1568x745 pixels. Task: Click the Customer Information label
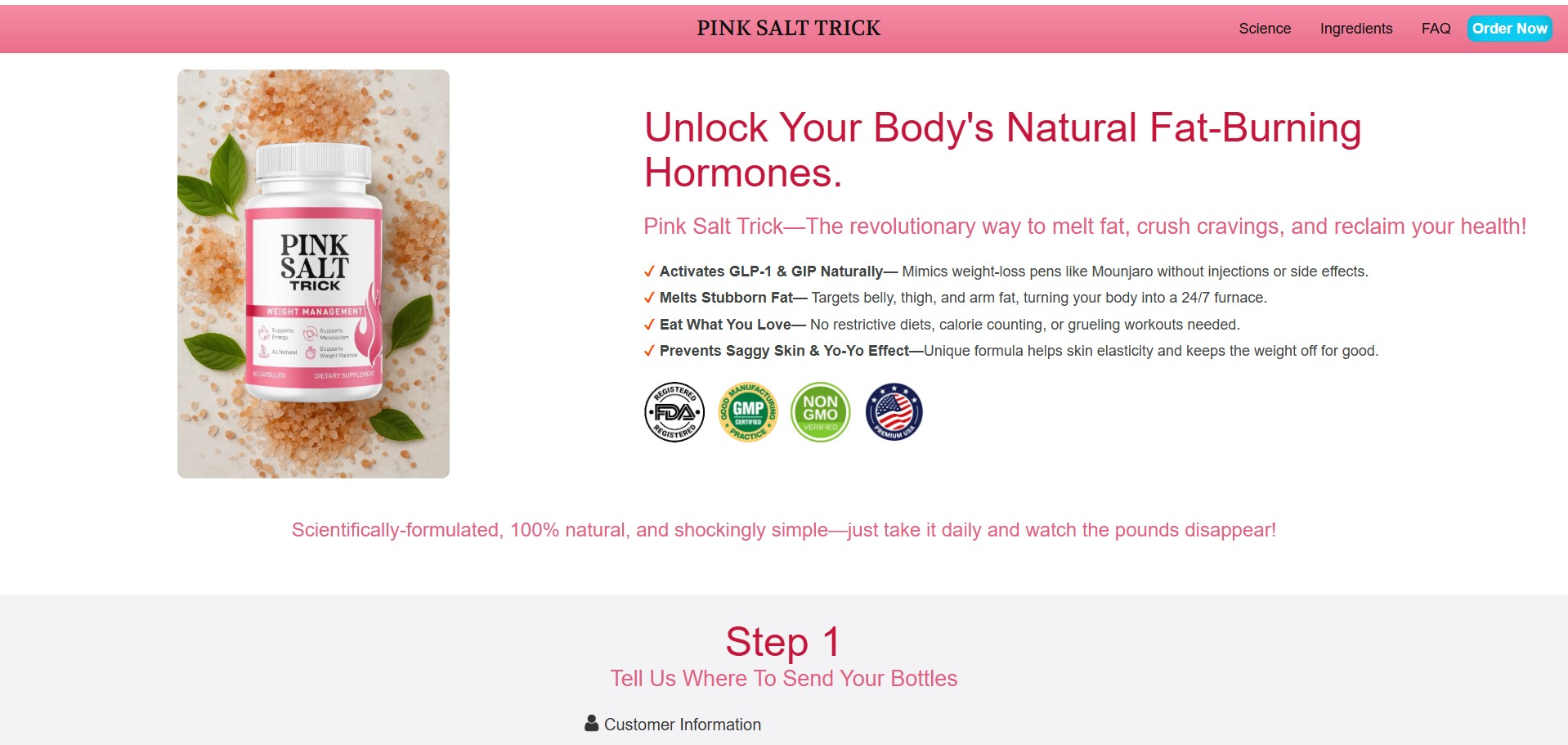[x=683, y=725]
